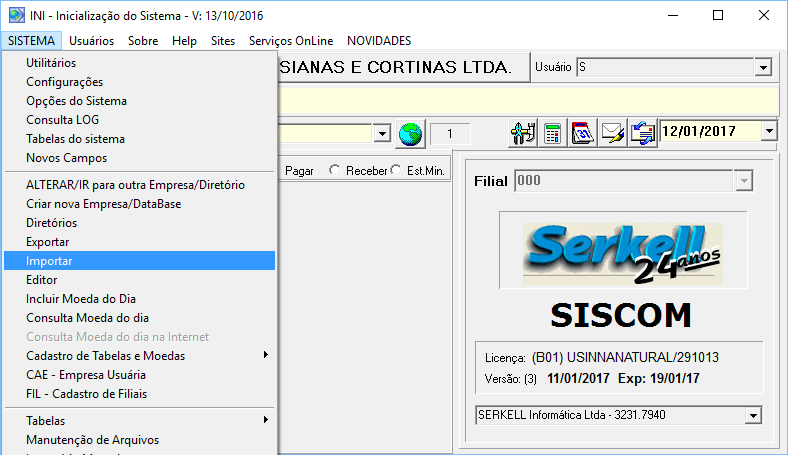Select Manutenção de Arquivos
The height and width of the screenshot is (455, 788).
click(140, 440)
